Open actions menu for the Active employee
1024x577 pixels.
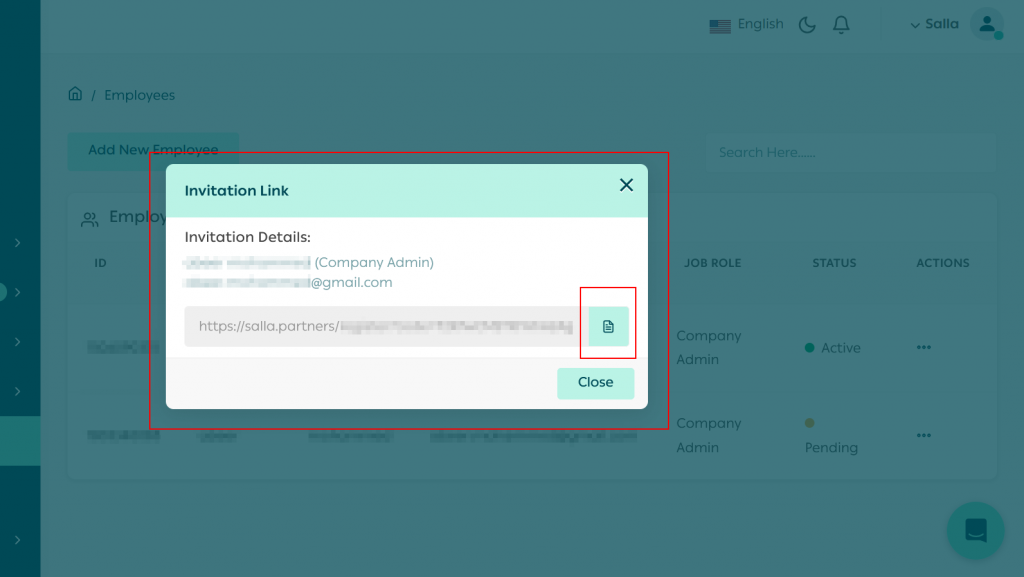[x=923, y=348]
